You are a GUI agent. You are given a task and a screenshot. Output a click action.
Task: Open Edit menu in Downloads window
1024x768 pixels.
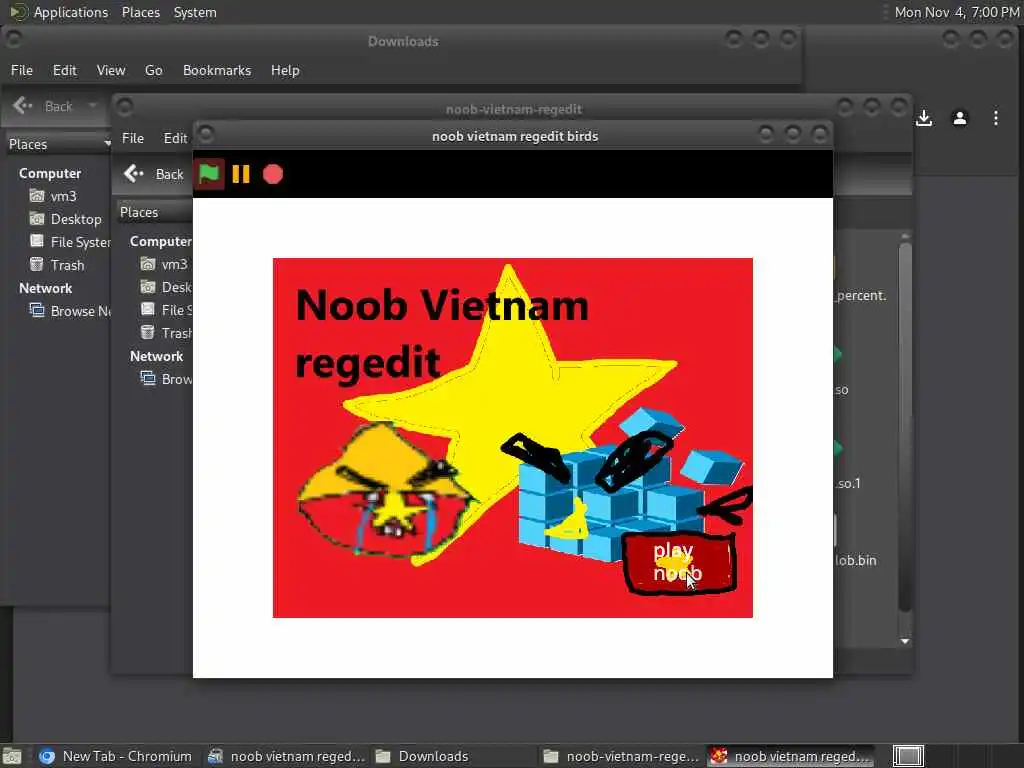click(65, 70)
